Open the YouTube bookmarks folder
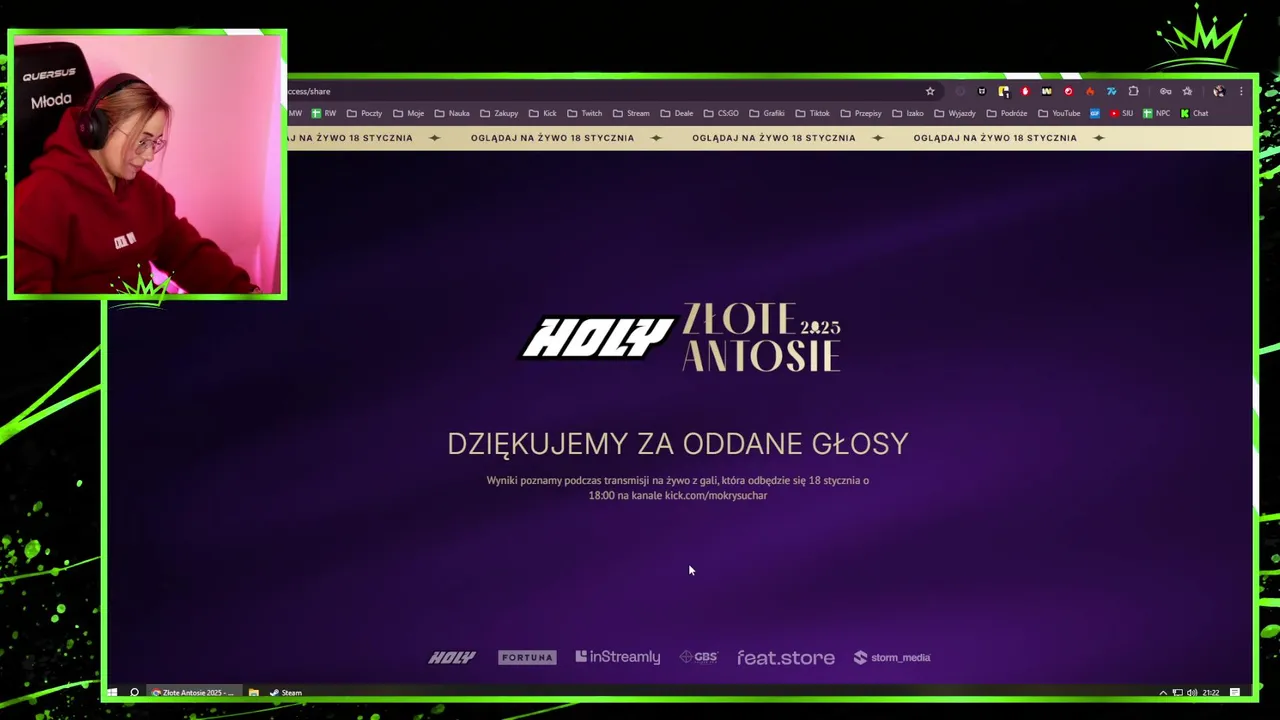This screenshot has height=720, width=1280. [1059, 113]
